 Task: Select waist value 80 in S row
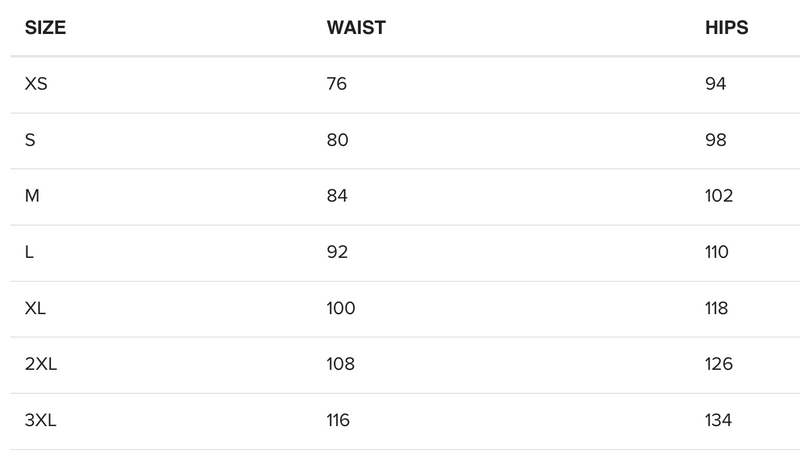(x=338, y=140)
